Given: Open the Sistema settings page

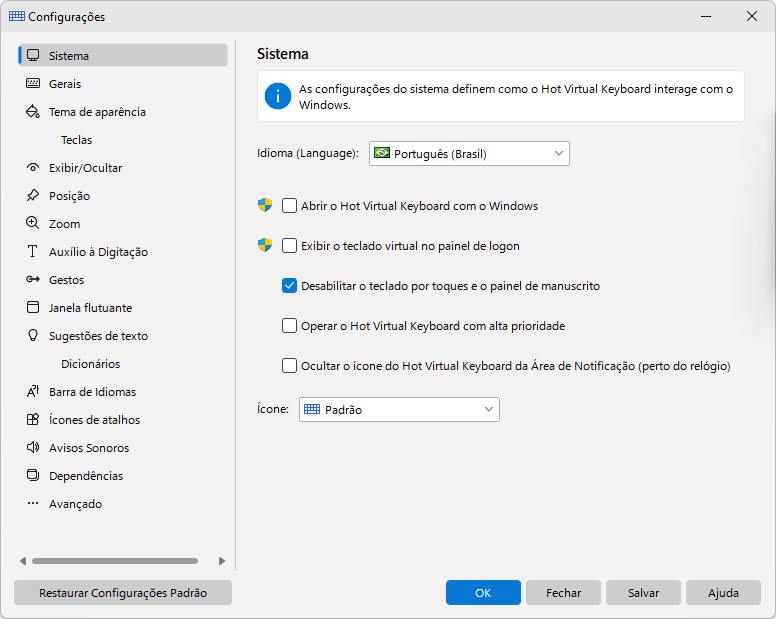Looking at the screenshot, I should coord(123,55).
